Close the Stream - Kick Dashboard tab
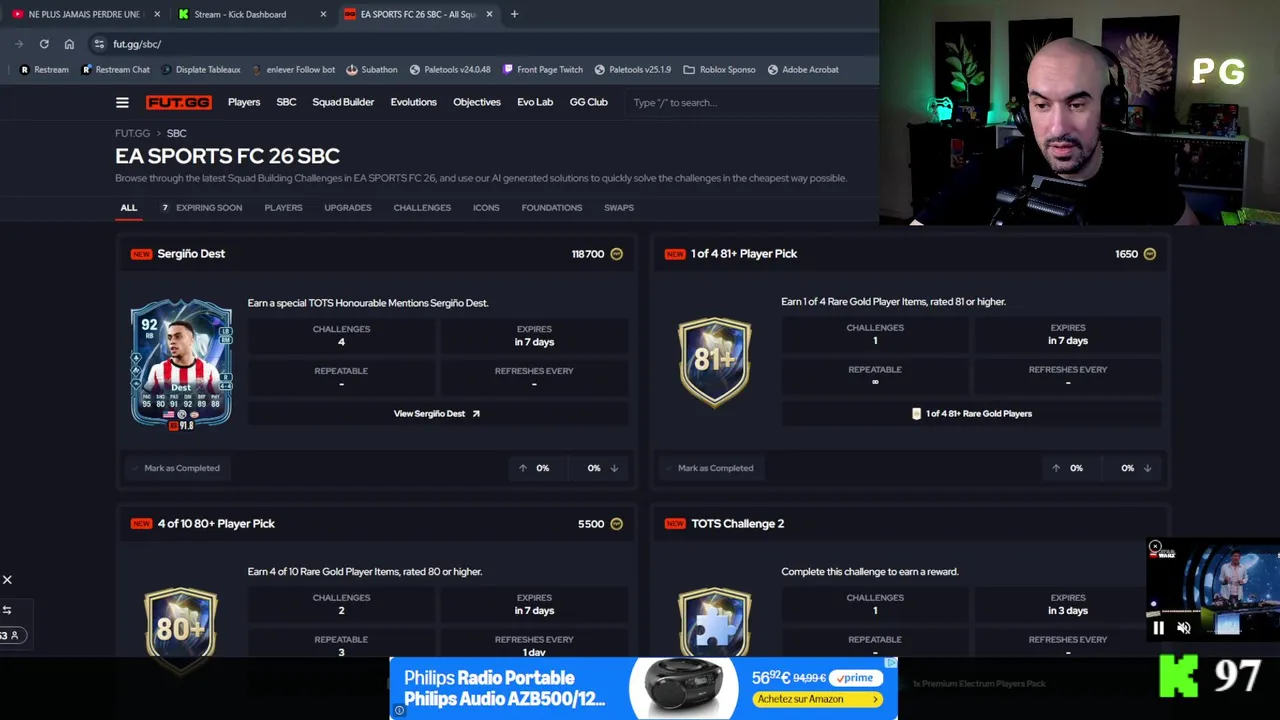 point(323,14)
